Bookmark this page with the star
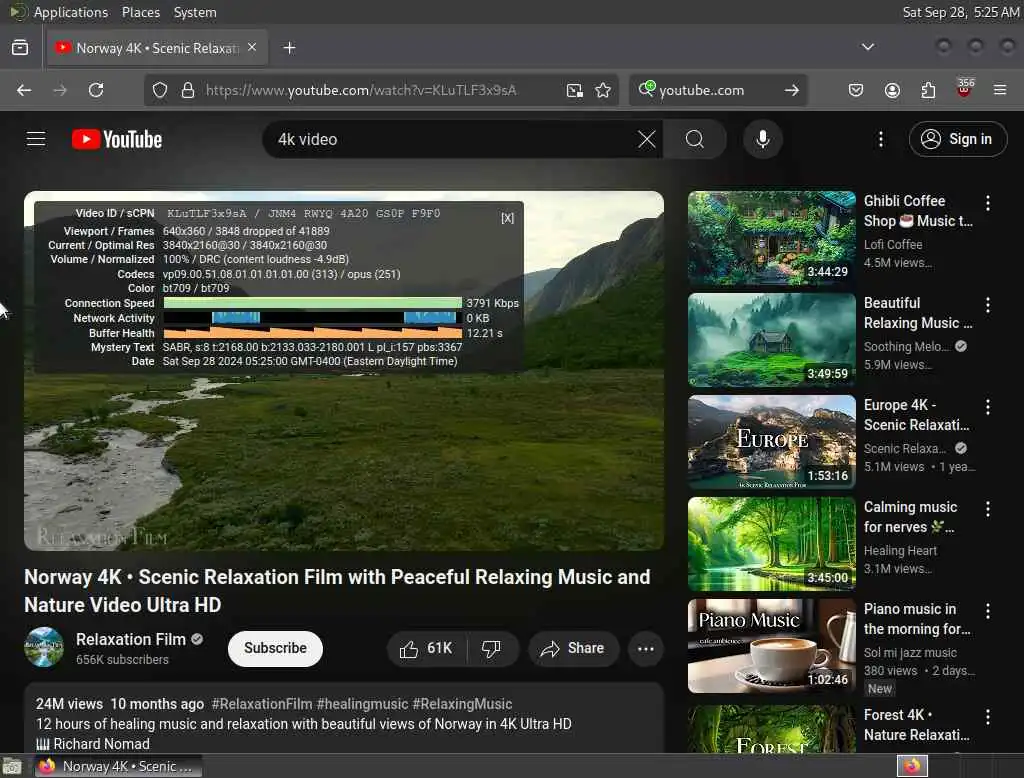 [x=603, y=90]
